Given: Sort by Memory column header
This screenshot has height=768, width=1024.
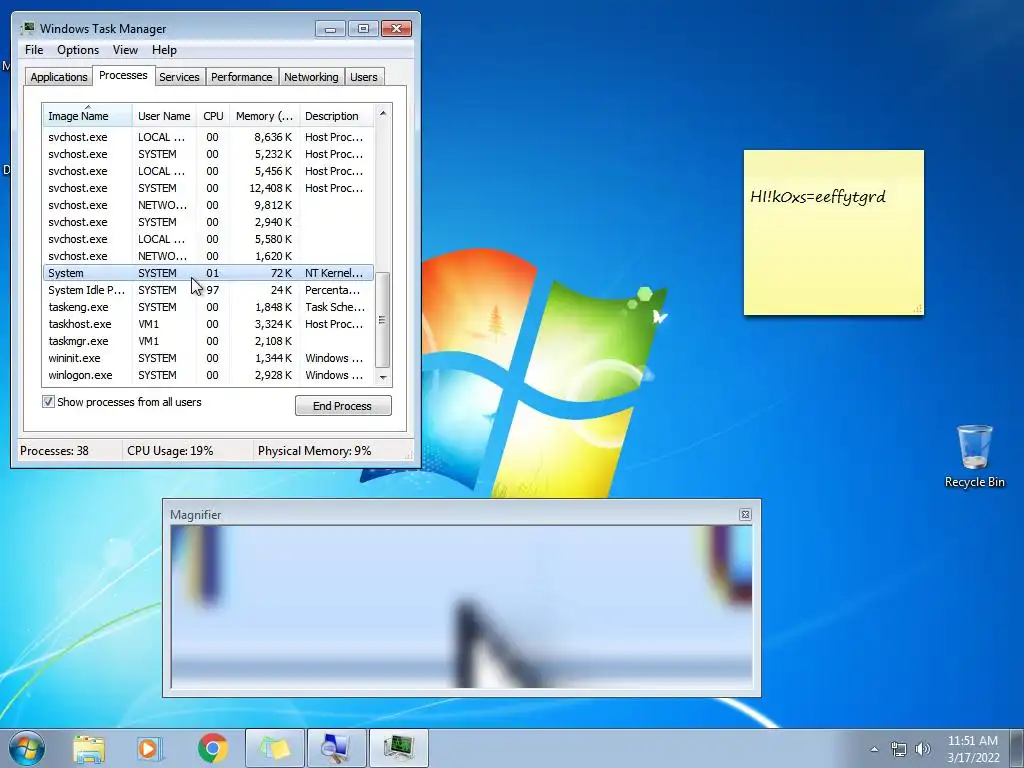Looking at the screenshot, I should [264, 116].
